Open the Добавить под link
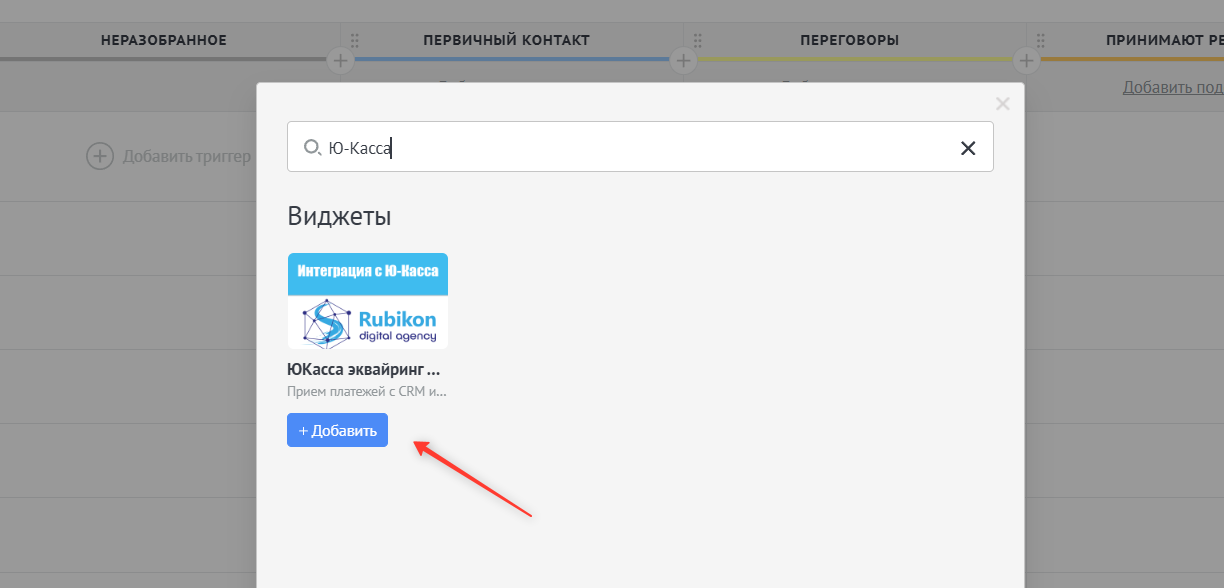Image resolution: width=1224 pixels, height=588 pixels. tap(1173, 88)
